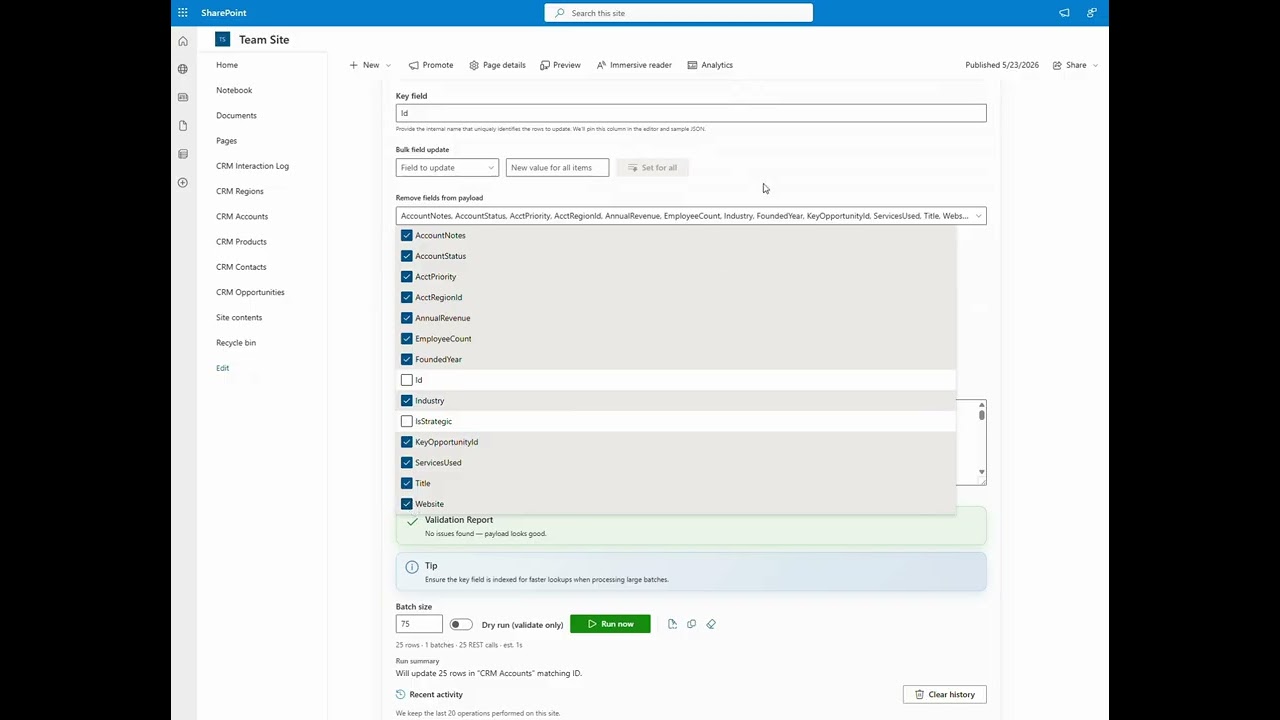The image size is (1280, 720).
Task: Open the My lists database icon
Action: click(182, 154)
